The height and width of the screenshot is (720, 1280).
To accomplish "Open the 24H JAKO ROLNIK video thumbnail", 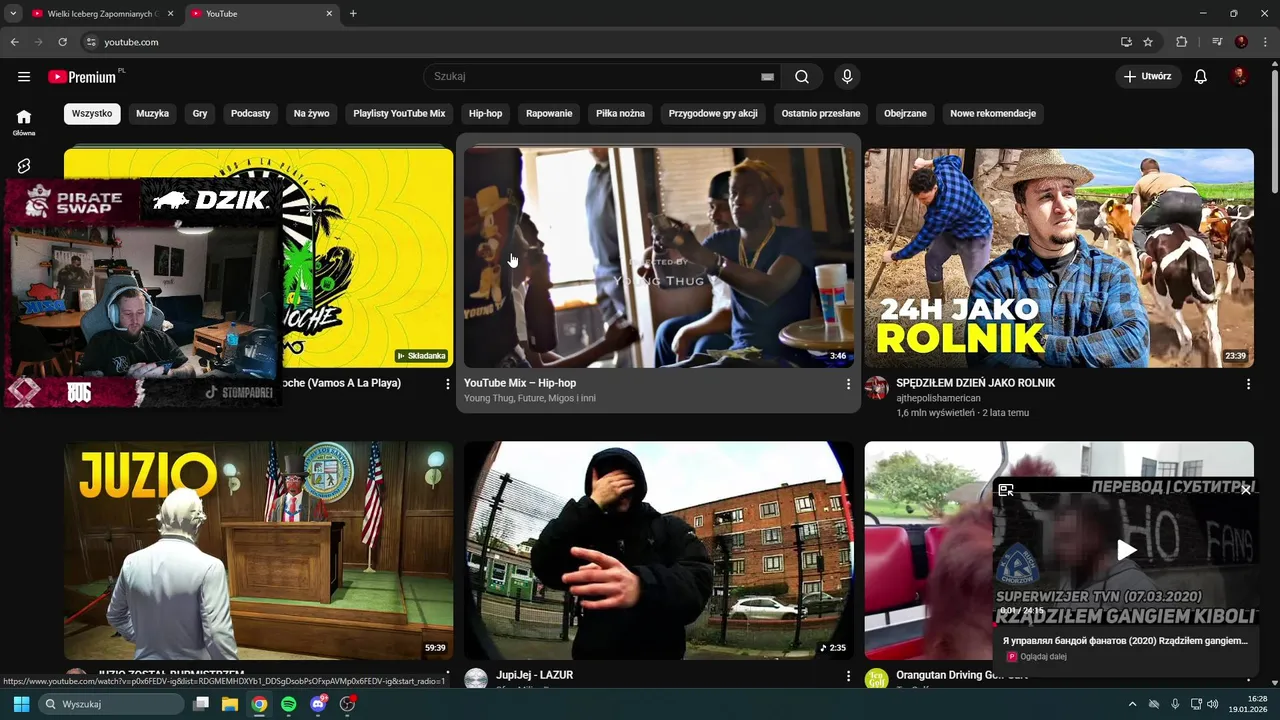I will (x=1059, y=258).
